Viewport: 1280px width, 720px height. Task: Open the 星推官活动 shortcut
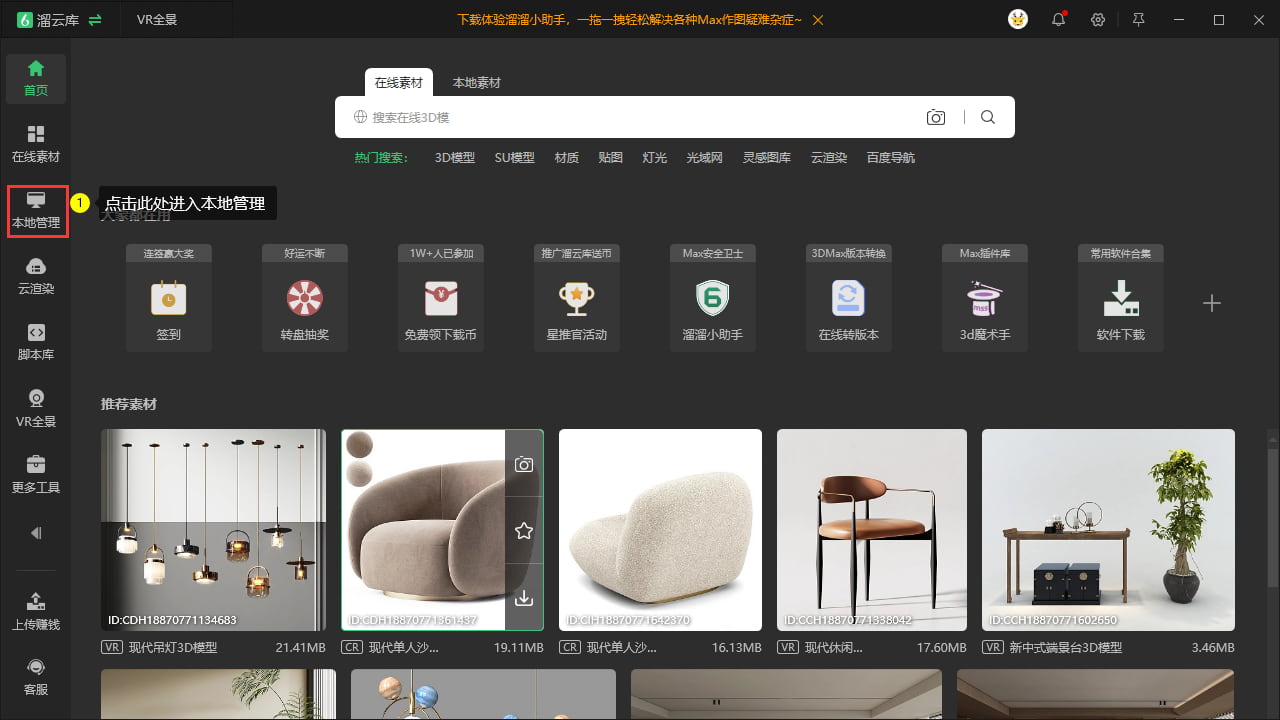577,298
